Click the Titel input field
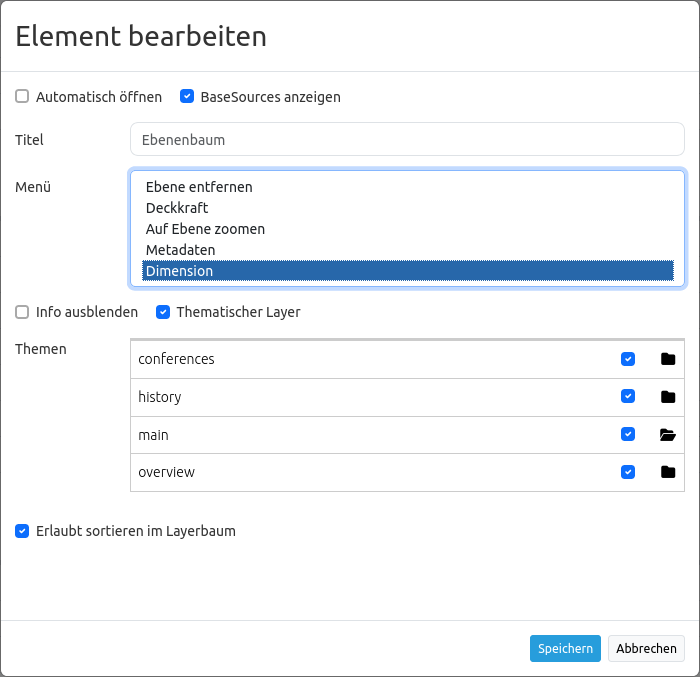The image size is (700, 677). pyautogui.click(x=407, y=140)
